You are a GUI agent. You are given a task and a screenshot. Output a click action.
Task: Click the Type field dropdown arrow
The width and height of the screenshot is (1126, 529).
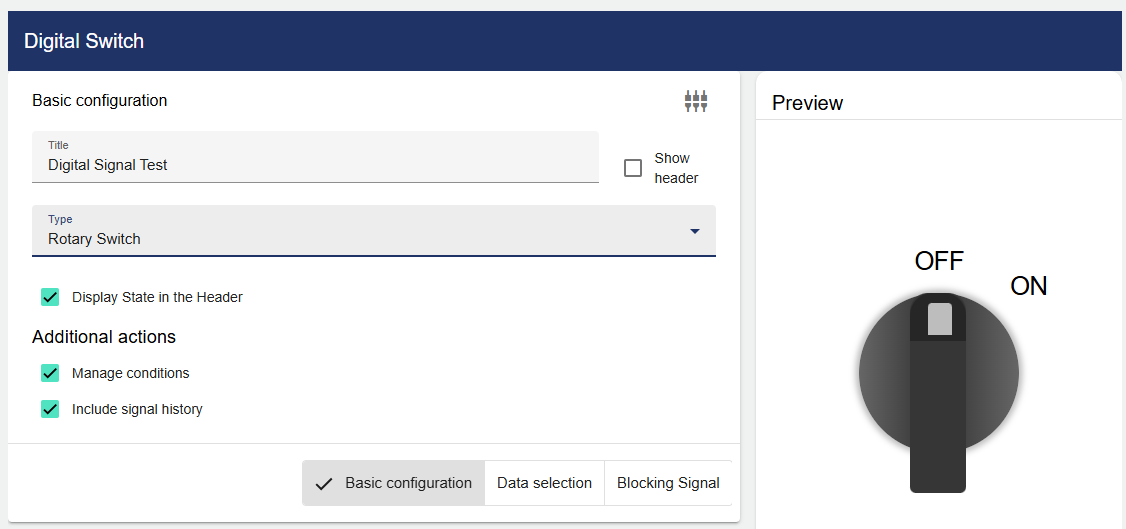[695, 232]
